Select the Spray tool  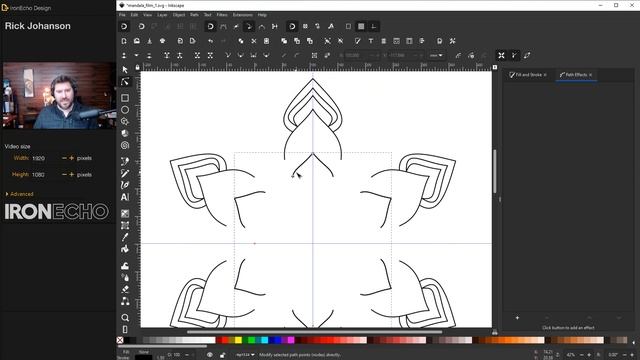click(x=125, y=278)
